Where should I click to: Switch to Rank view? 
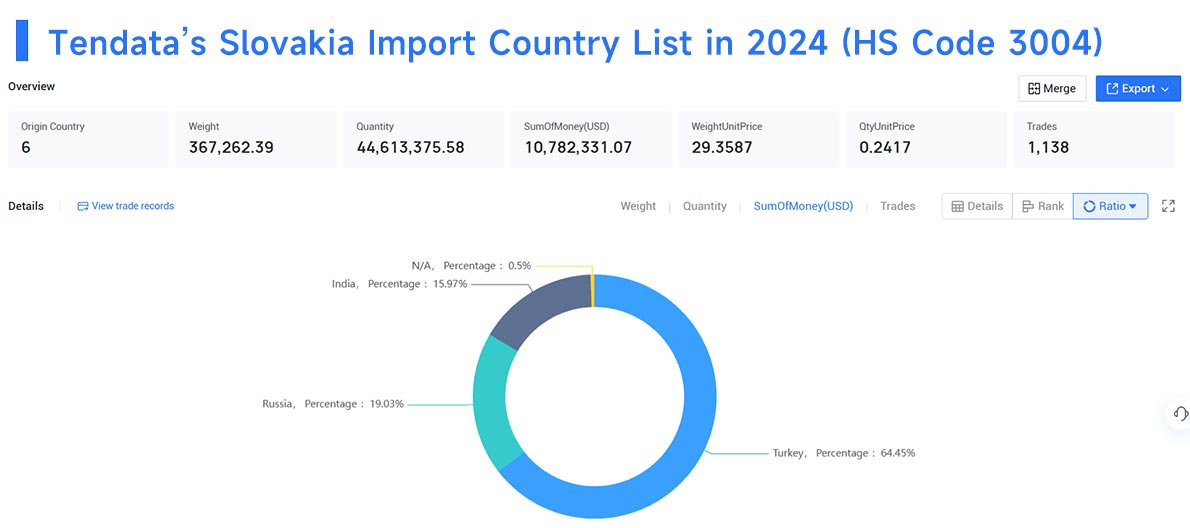[1043, 206]
